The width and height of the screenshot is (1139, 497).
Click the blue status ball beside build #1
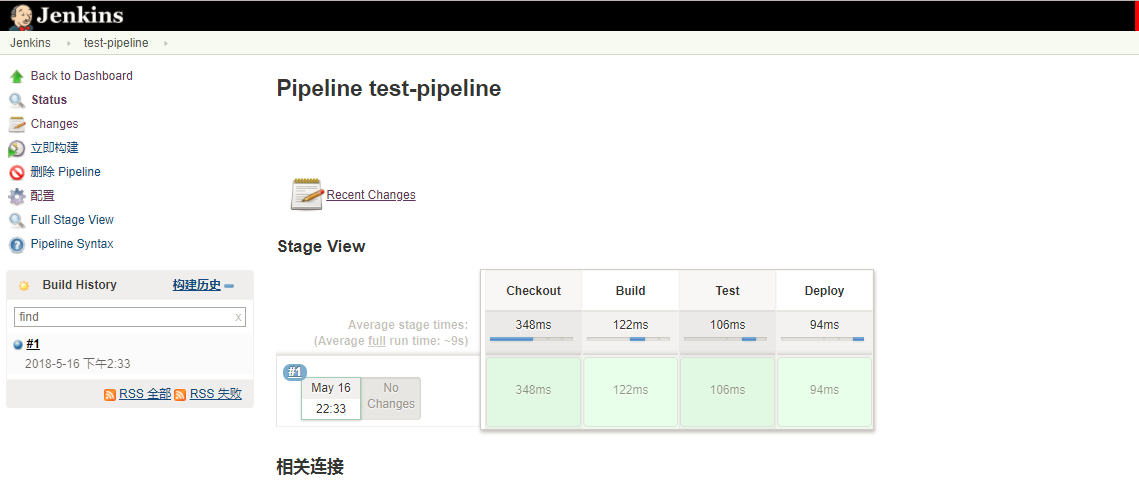[x=18, y=345]
